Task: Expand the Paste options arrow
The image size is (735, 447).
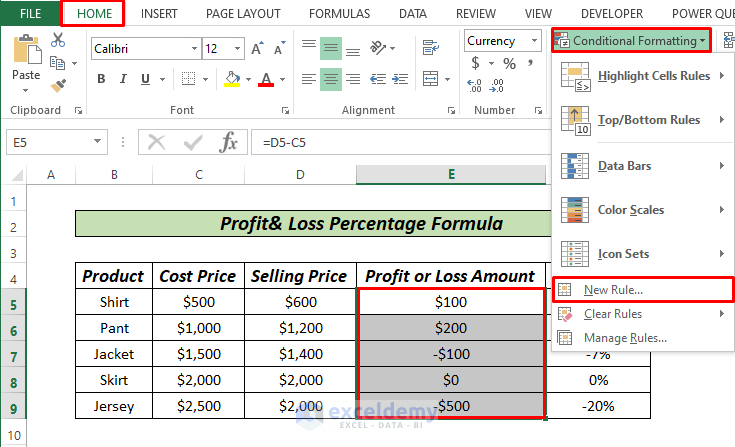Action: coord(26,90)
